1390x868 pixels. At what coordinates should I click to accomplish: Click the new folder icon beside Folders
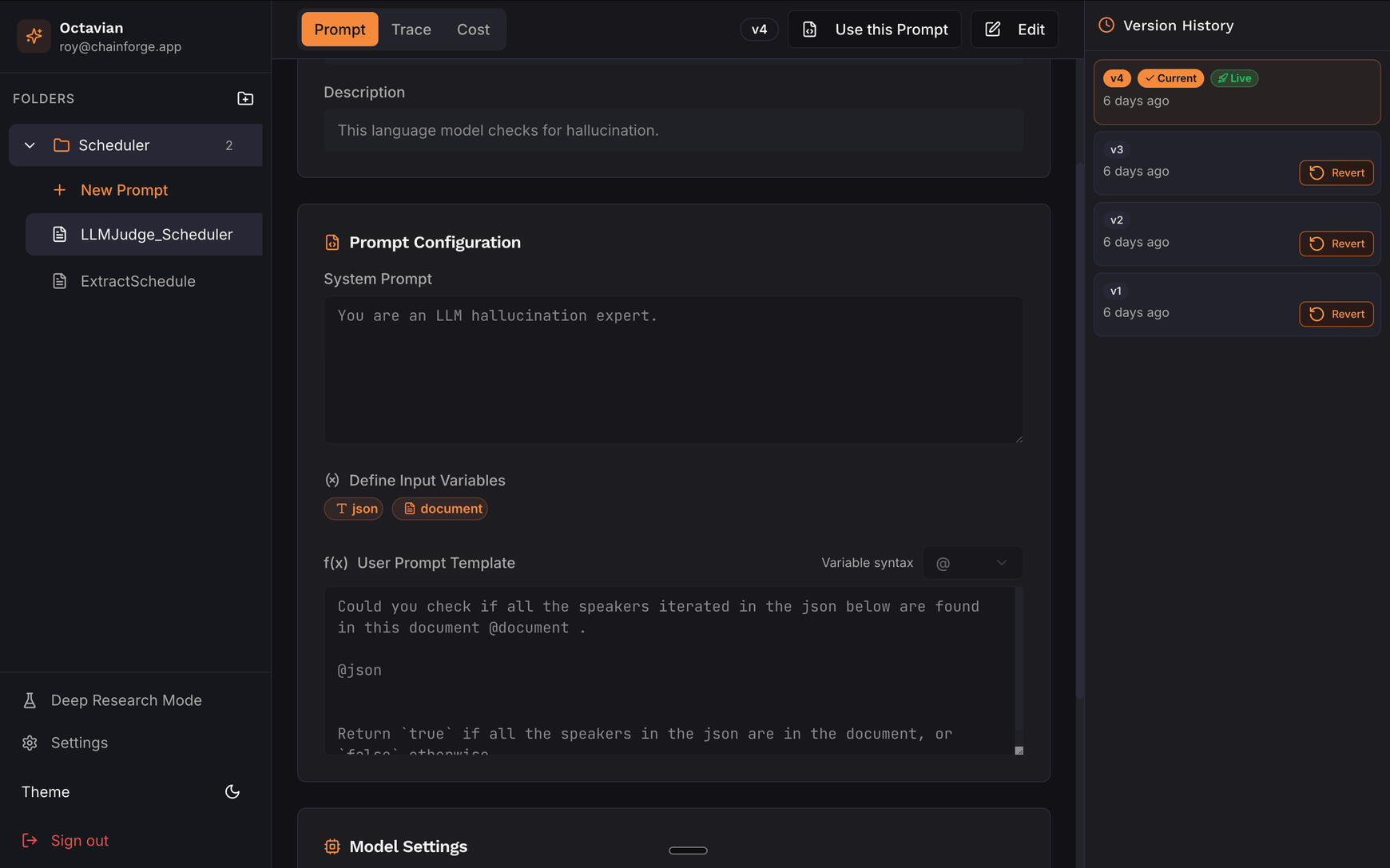(x=245, y=98)
